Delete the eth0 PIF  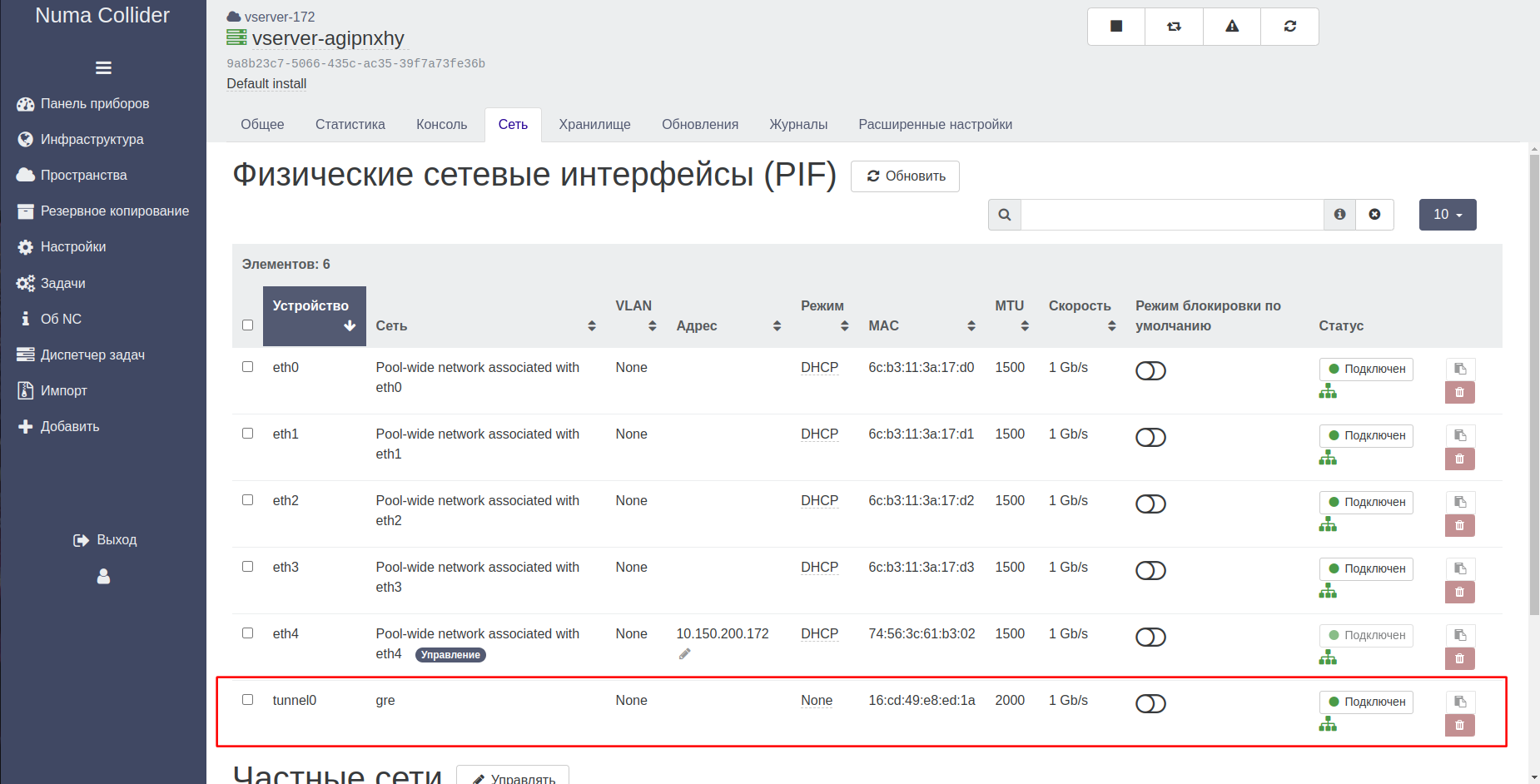pos(1460,392)
